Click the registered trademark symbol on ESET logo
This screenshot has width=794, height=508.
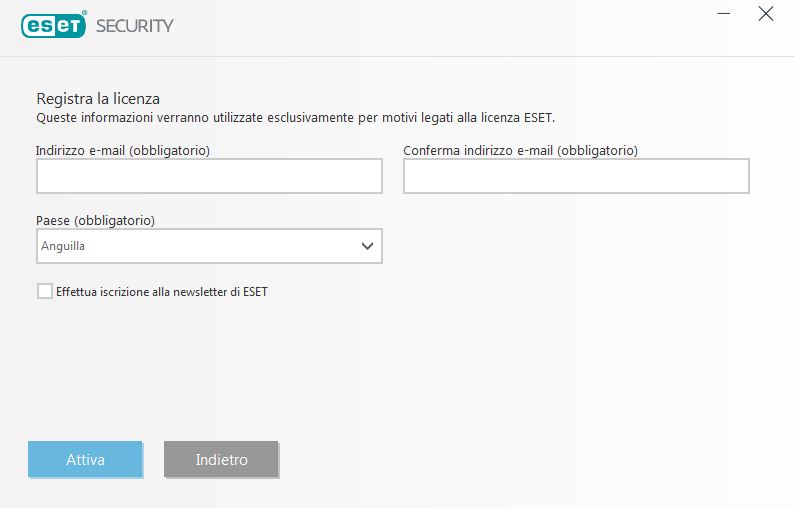(86, 15)
